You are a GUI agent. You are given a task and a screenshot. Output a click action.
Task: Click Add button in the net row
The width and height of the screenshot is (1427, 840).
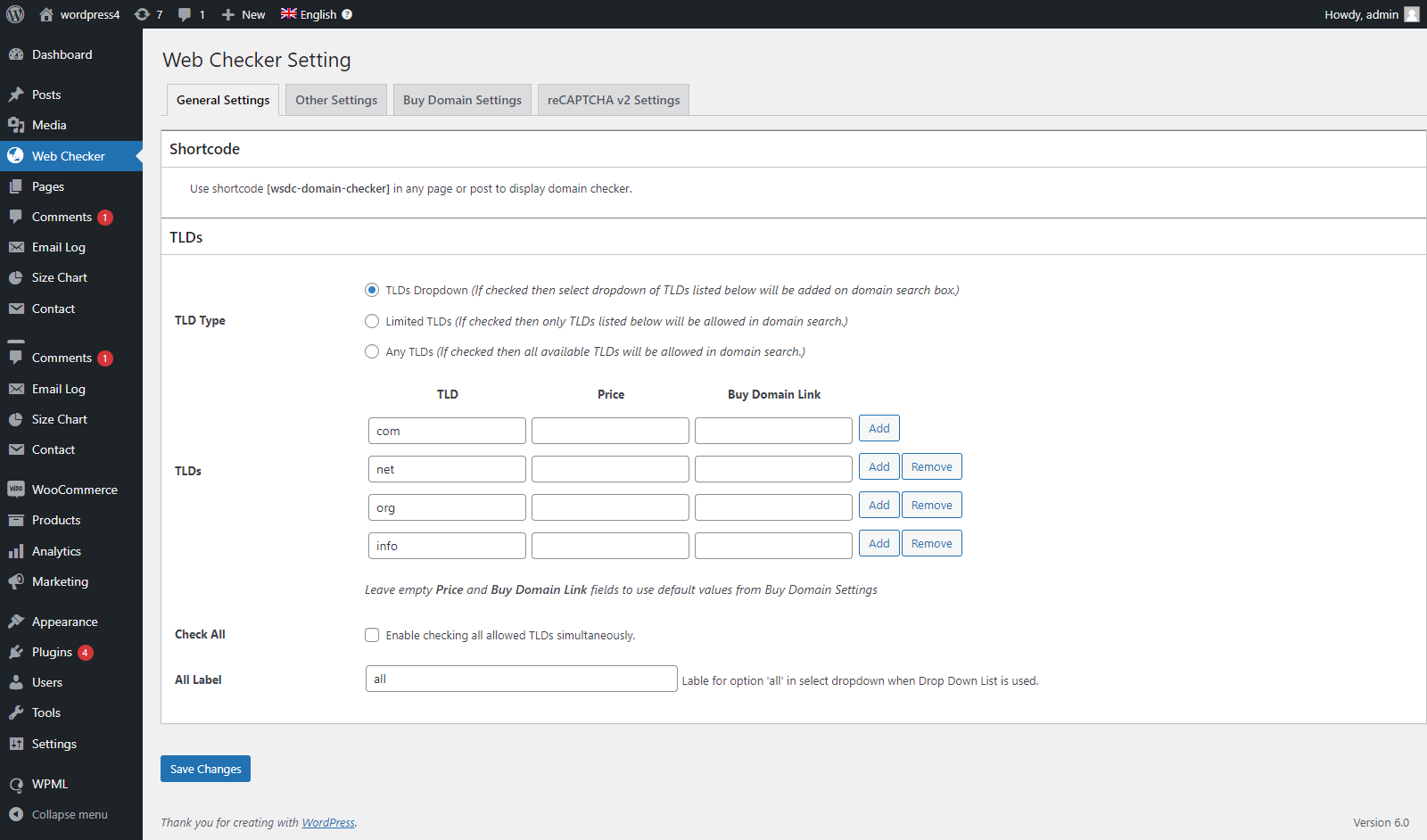tap(879, 466)
